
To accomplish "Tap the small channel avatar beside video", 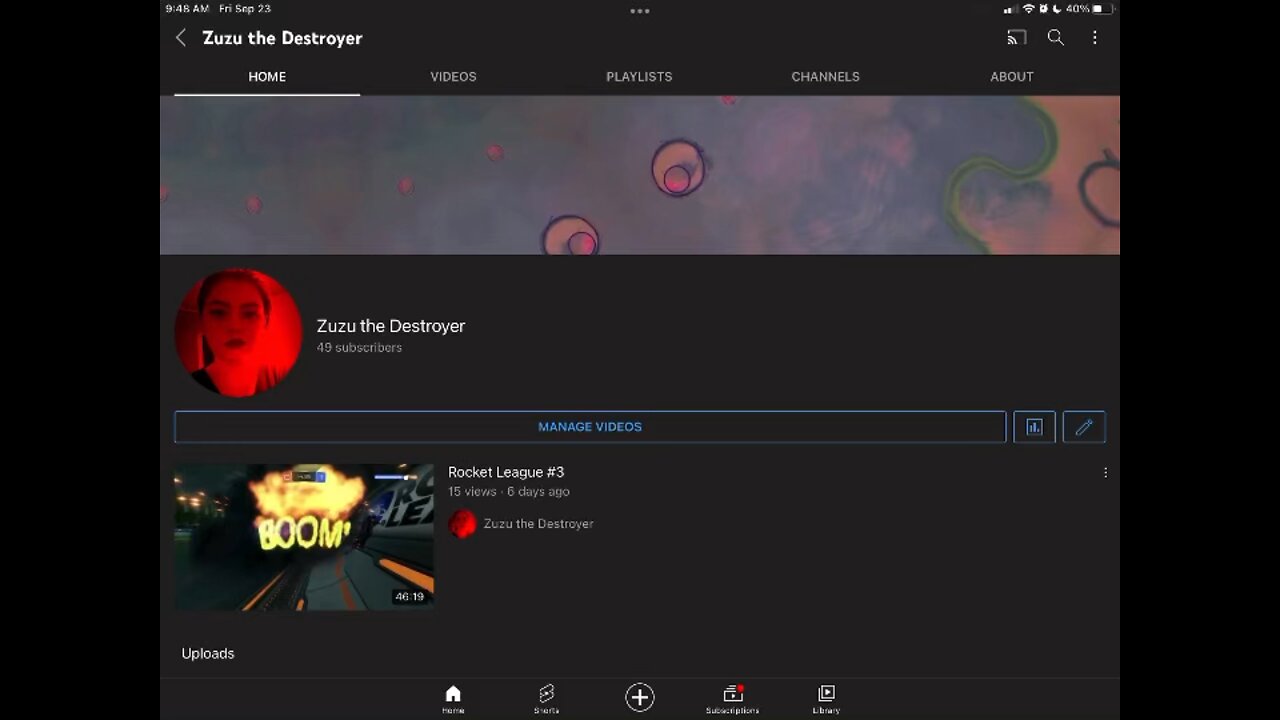I will [x=462, y=524].
